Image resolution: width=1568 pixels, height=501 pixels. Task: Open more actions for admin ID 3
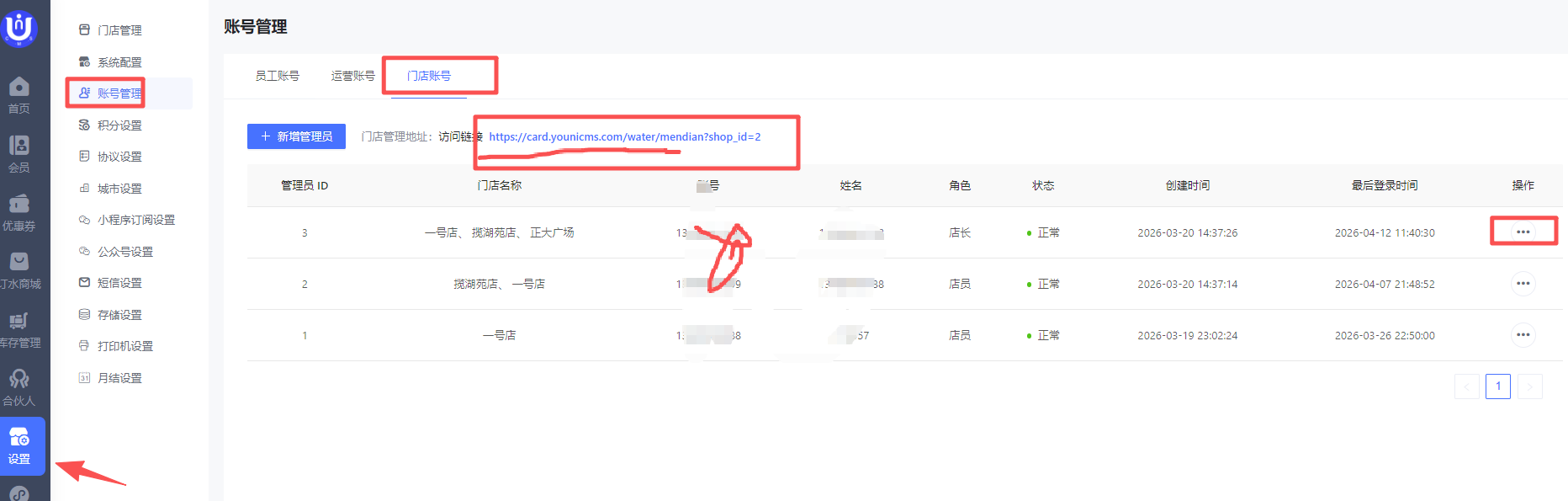(x=1523, y=232)
